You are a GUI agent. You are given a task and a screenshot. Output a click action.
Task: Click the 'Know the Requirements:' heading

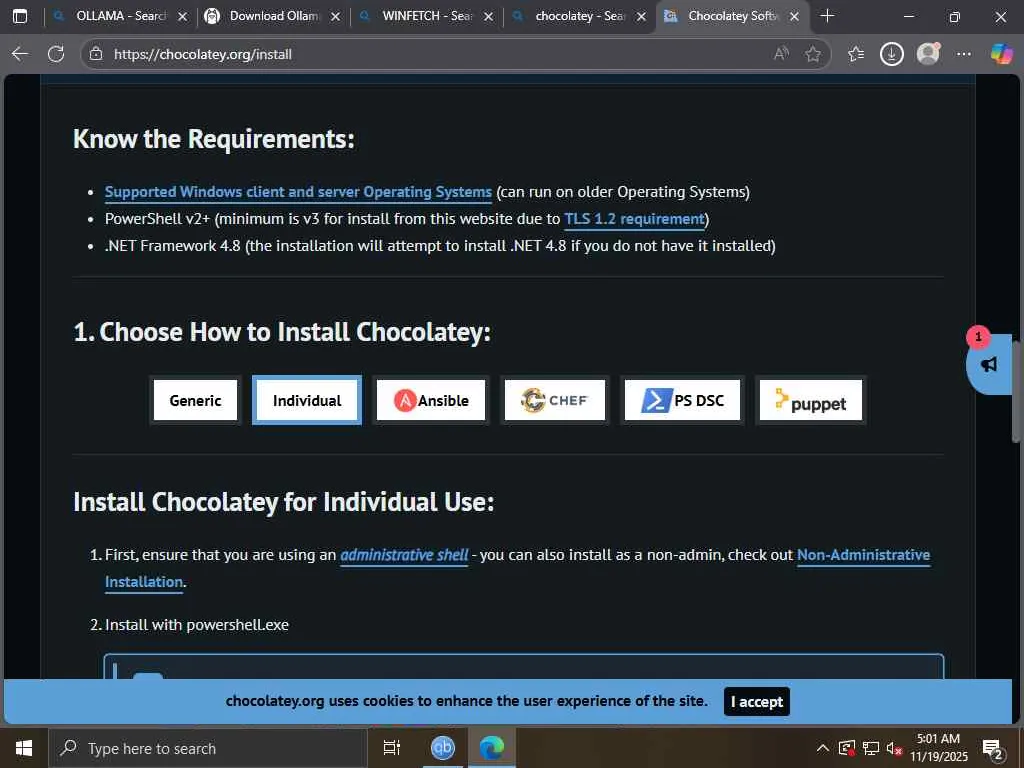coord(214,139)
